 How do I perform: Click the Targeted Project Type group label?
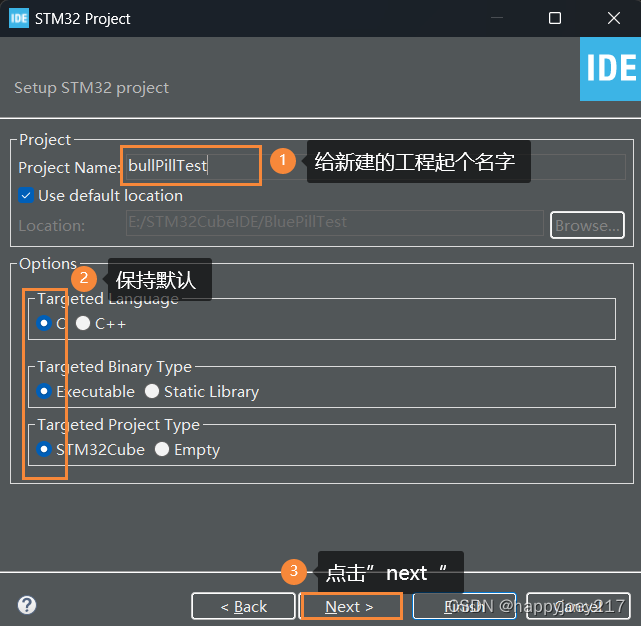(x=119, y=425)
